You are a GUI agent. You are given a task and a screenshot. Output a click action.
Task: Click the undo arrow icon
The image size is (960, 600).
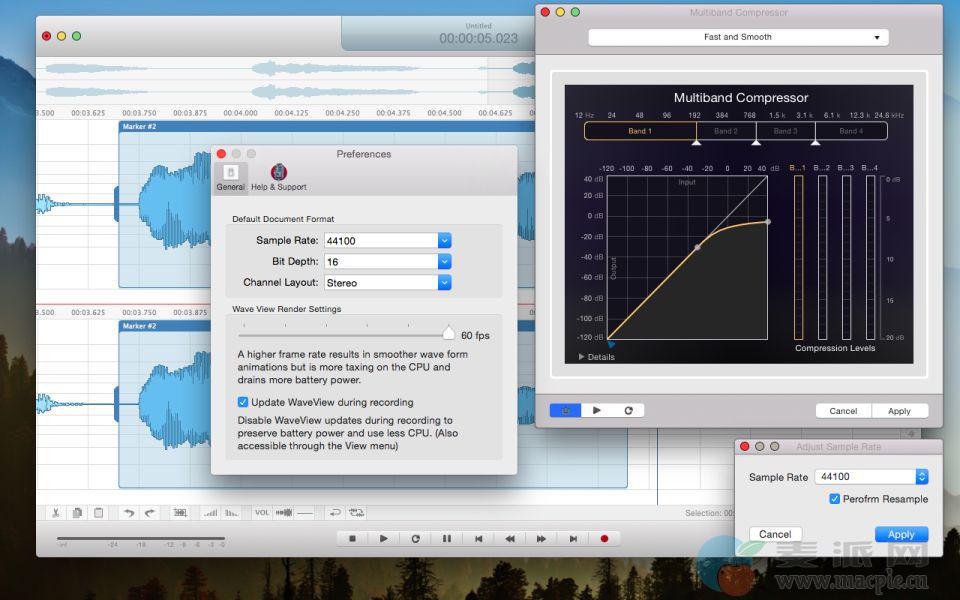pyautogui.click(x=128, y=513)
